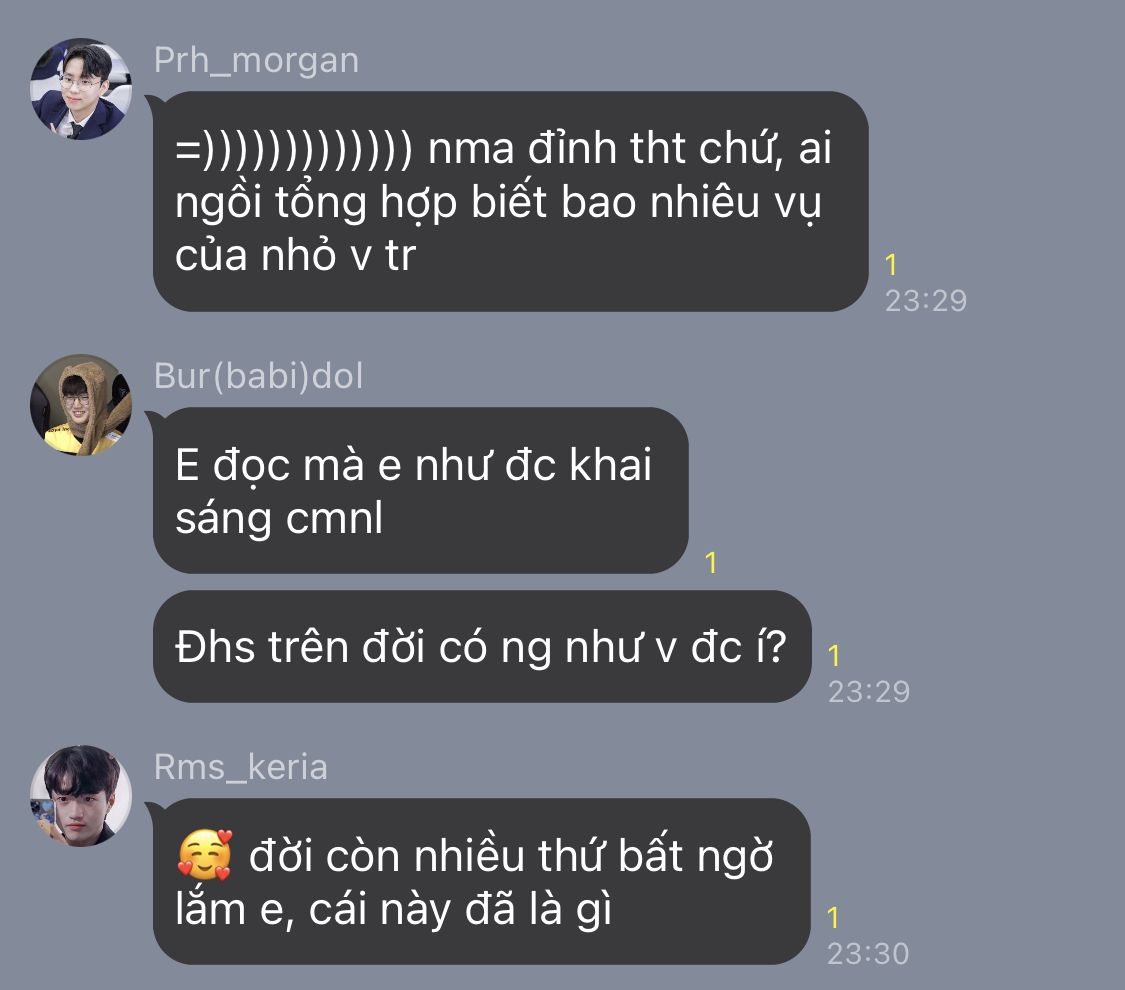The image size is (1125, 990).
Task: Click the Prh_morgan sender name
Action: (256, 60)
